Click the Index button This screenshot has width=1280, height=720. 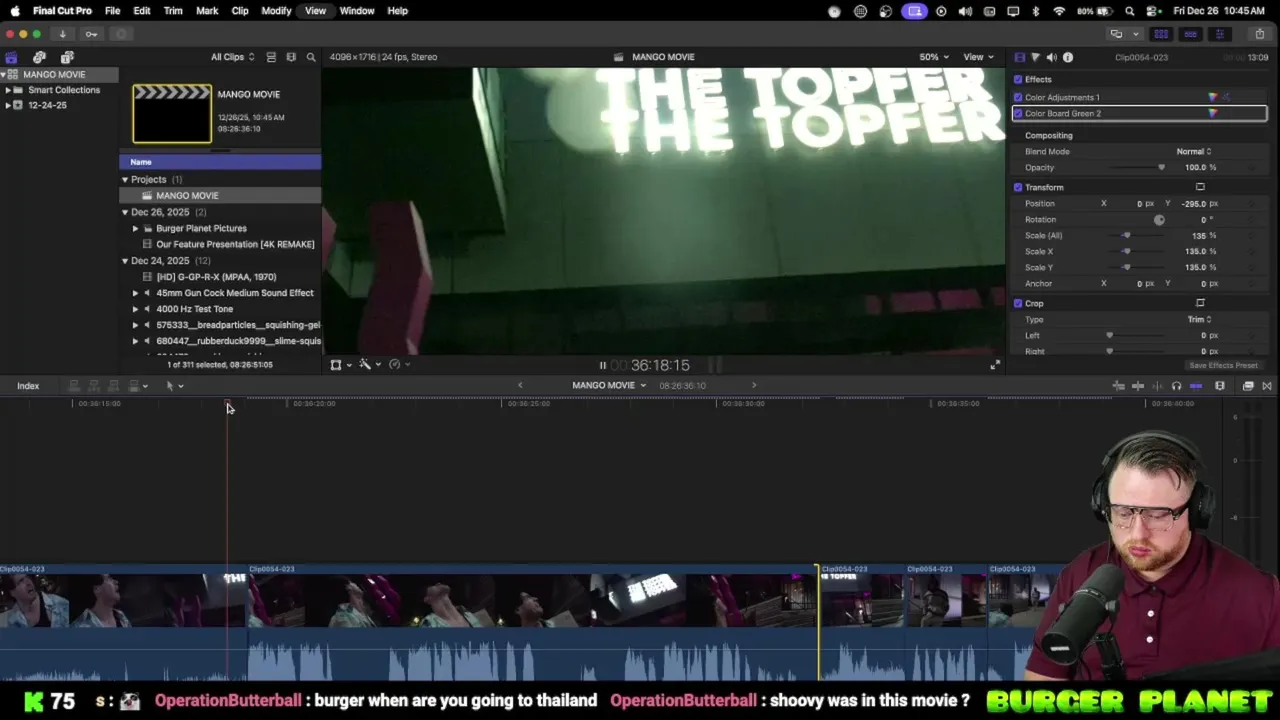[x=28, y=386]
